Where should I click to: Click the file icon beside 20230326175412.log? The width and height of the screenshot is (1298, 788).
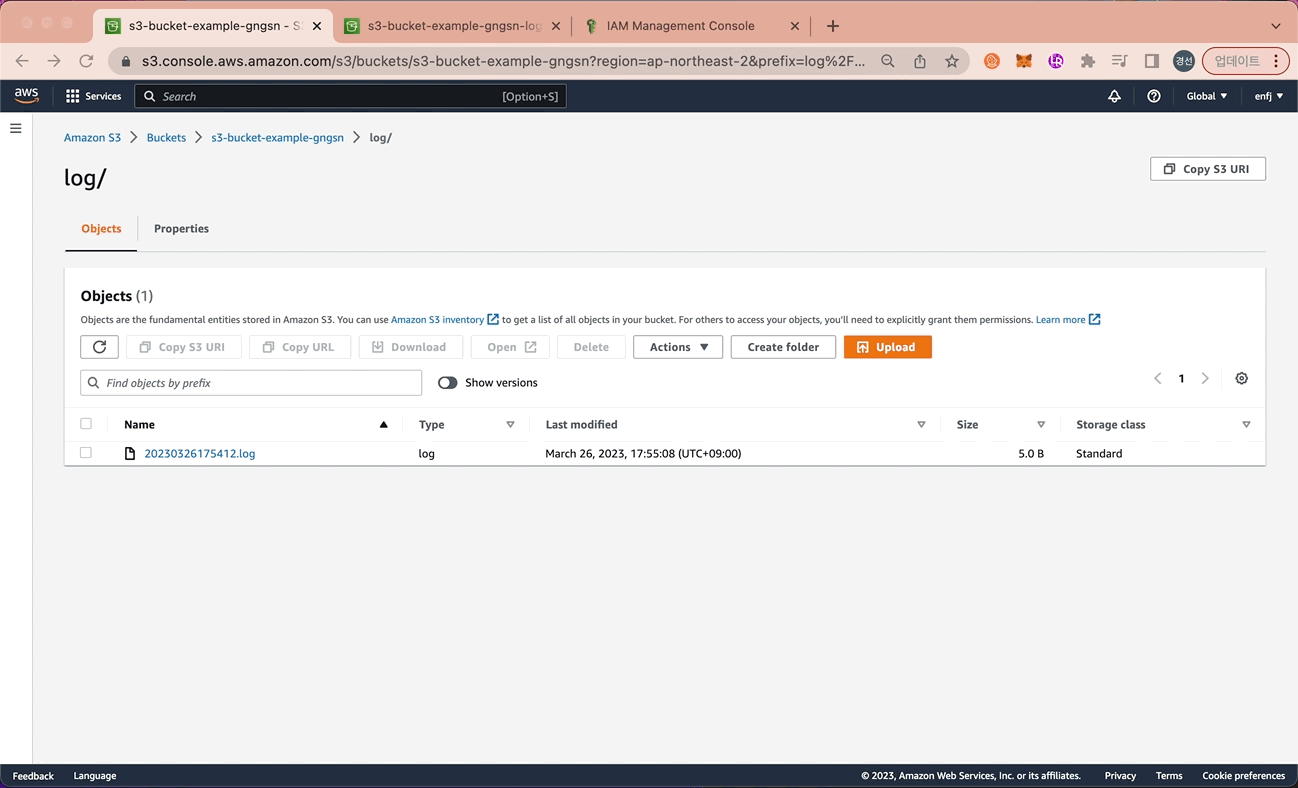coord(129,453)
